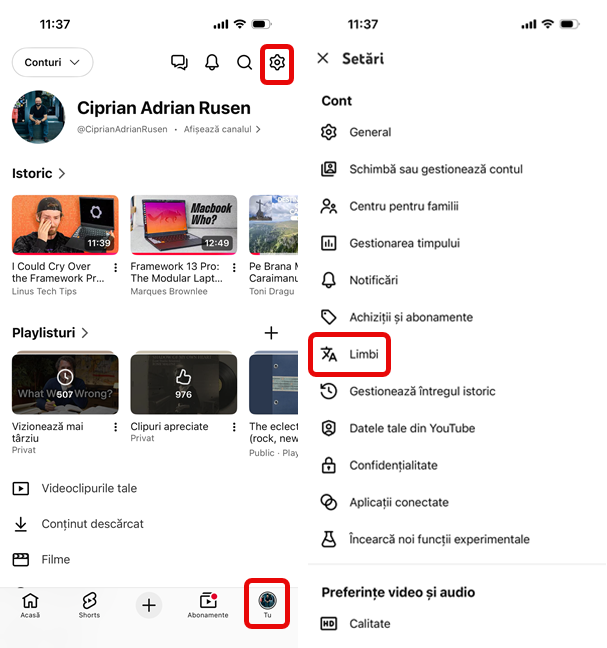Tap the @CiprianAdrianRusen handle text
This screenshot has height=648, width=607.
click(x=122, y=129)
